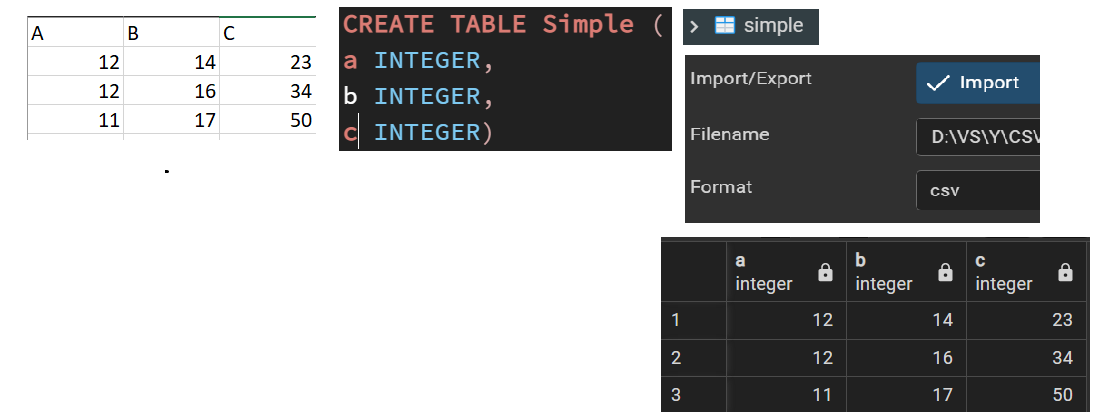Click lock icon in column a header
The height and width of the screenshot is (418, 1106).
[825, 272]
